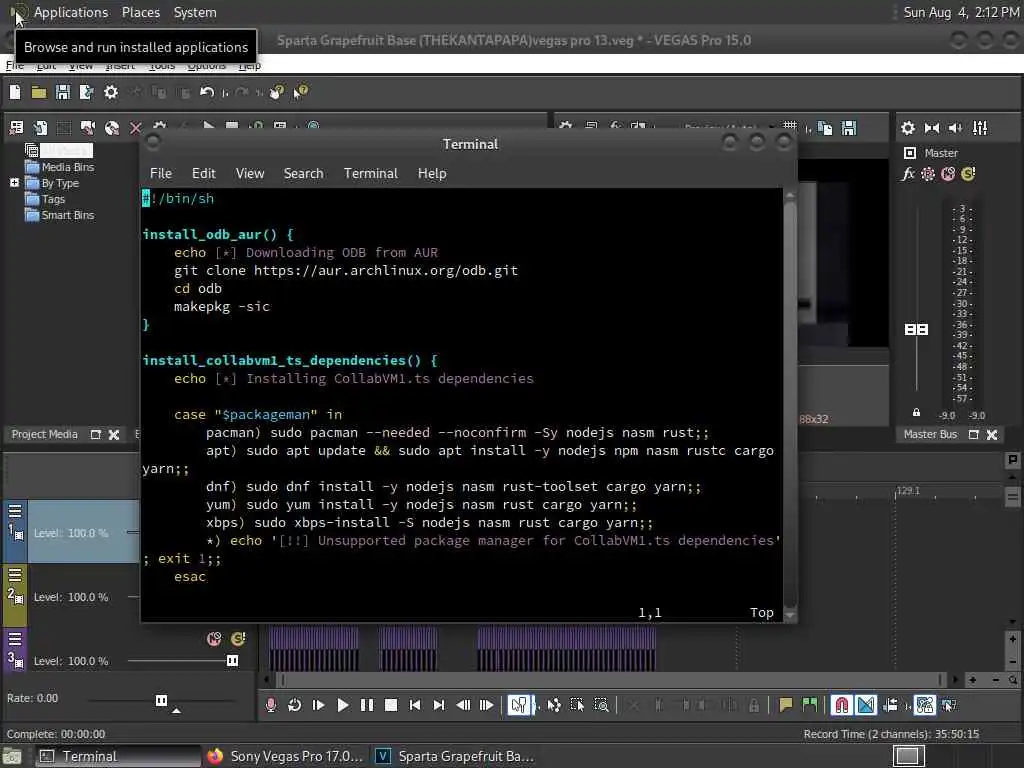This screenshot has width=1024, height=768.
Task: Open Master FX chain icon
Action: pos(908,174)
